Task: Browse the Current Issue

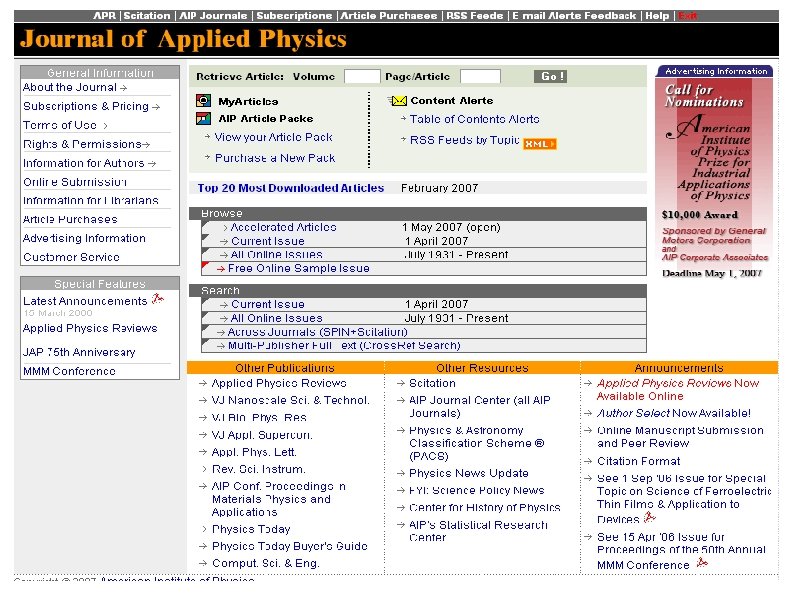Action: tap(268, 241)
